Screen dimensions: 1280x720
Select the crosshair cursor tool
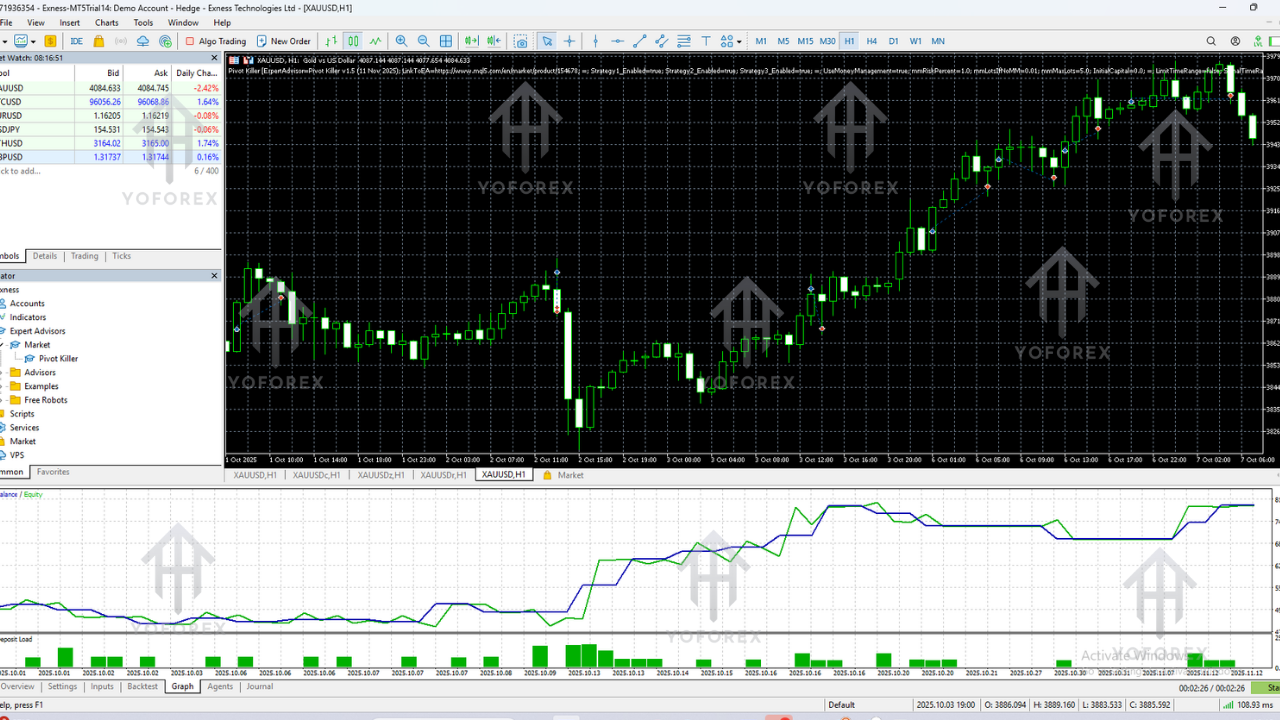click(570, 41)
